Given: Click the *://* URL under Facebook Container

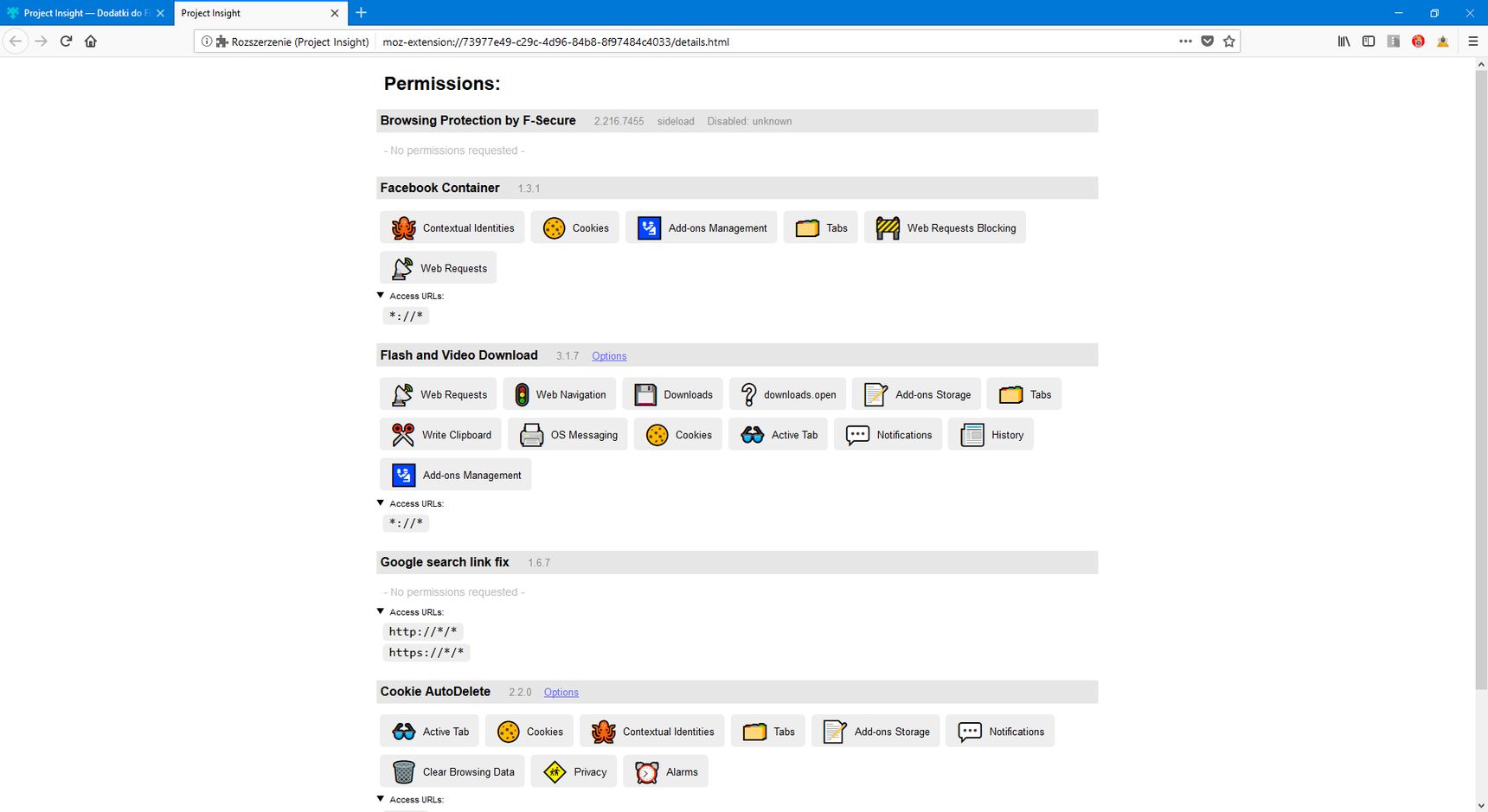Looking at the screenshot, I should pos(406,316).
